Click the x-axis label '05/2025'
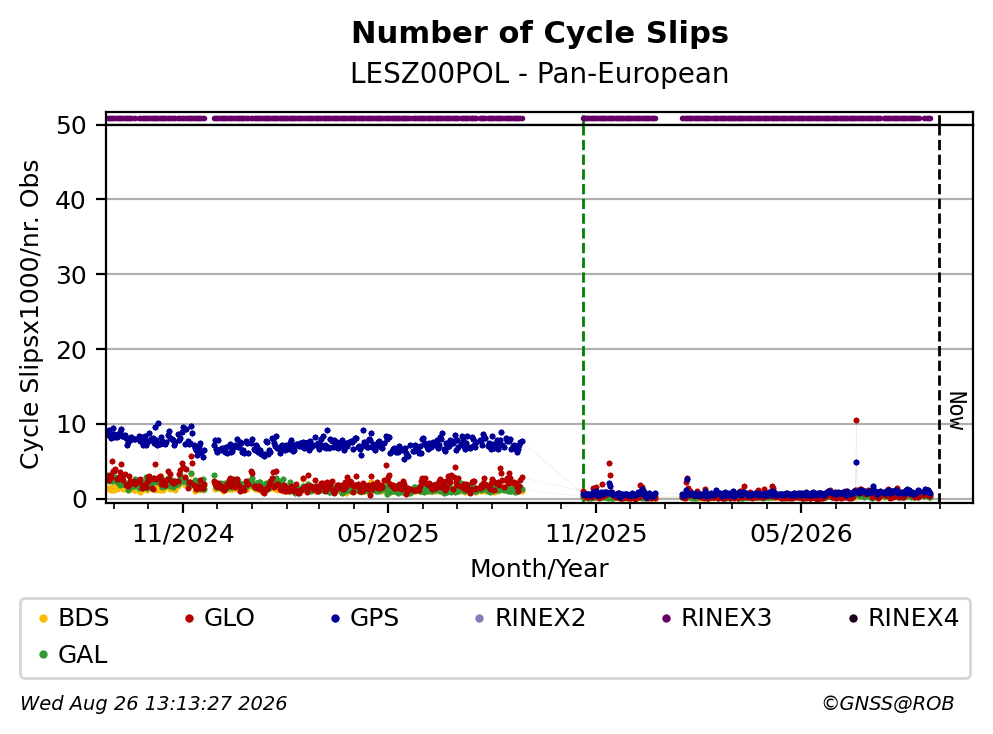This screenshot has width=993, height=734. [388, 534]
